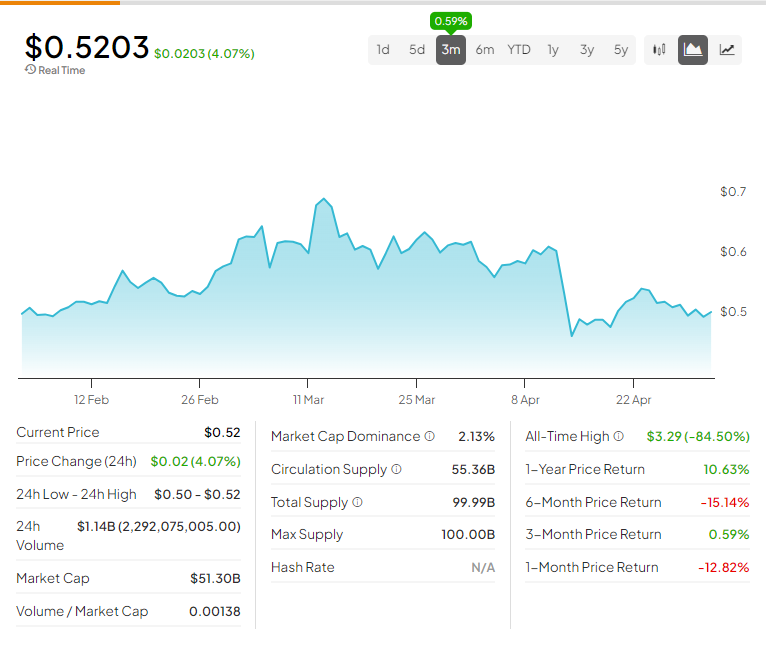766x645 pixels.
Task: Click the Circulation Supply value 55.36B
Action: 473,470
